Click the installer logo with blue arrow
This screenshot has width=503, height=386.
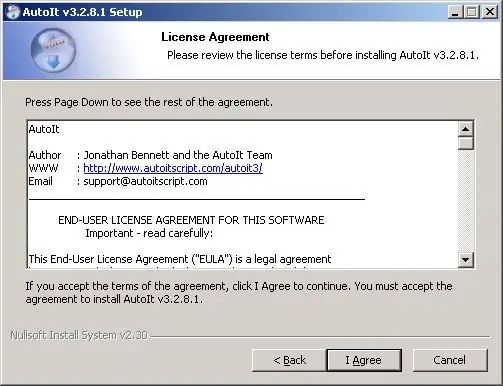(53, 50)
